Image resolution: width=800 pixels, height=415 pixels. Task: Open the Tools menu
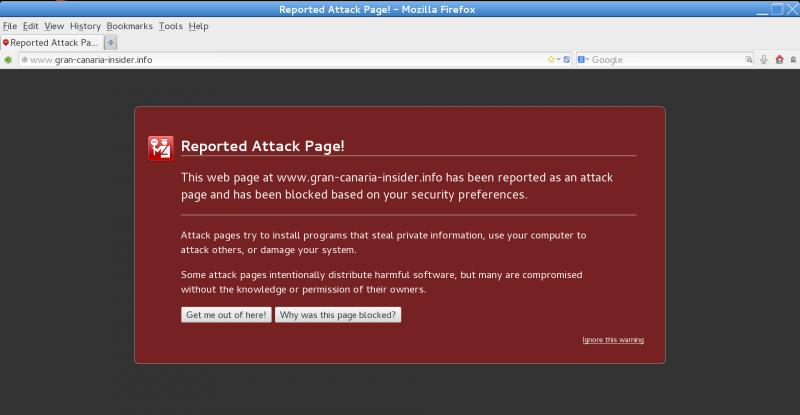coord(170,26)
